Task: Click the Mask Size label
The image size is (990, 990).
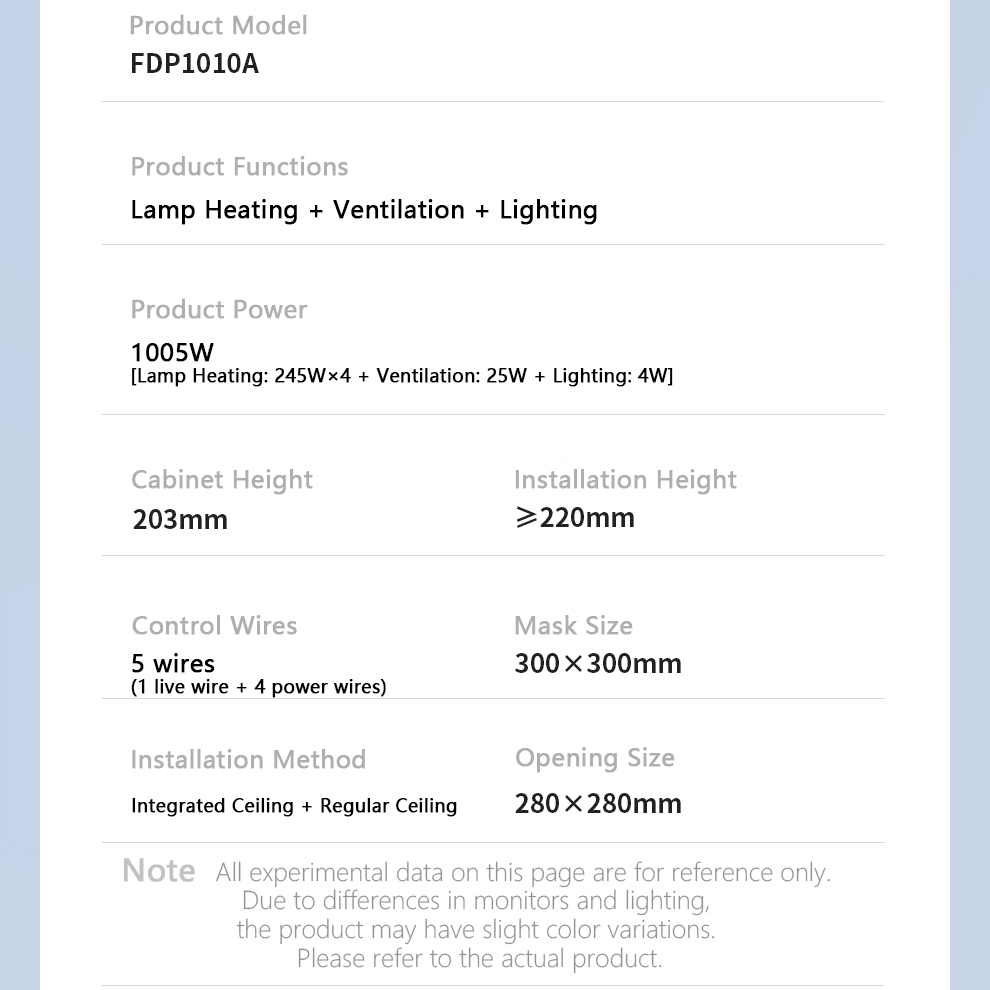Action: click(573, 626)
